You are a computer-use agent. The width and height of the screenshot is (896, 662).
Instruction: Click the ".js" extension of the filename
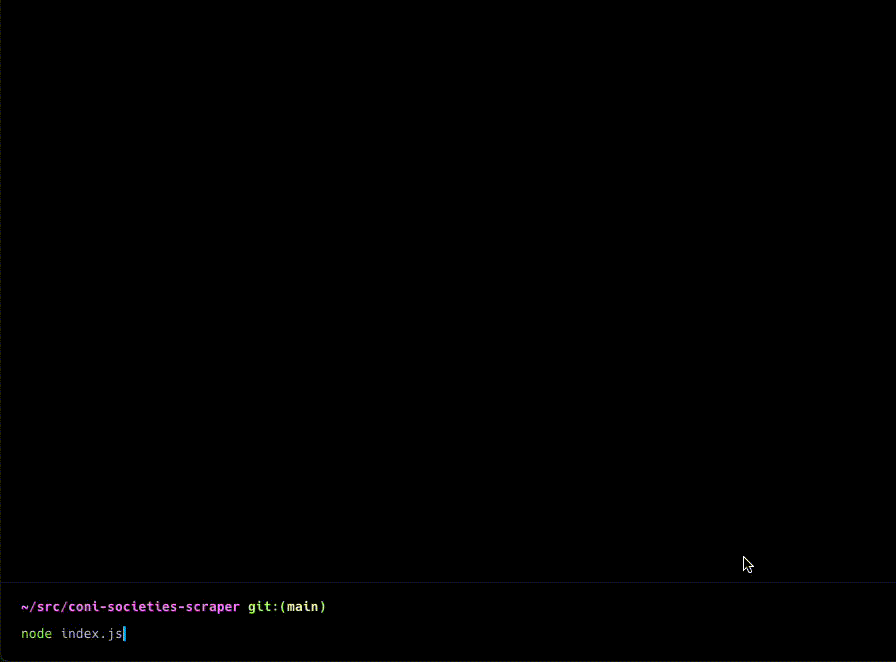(111, 633)
